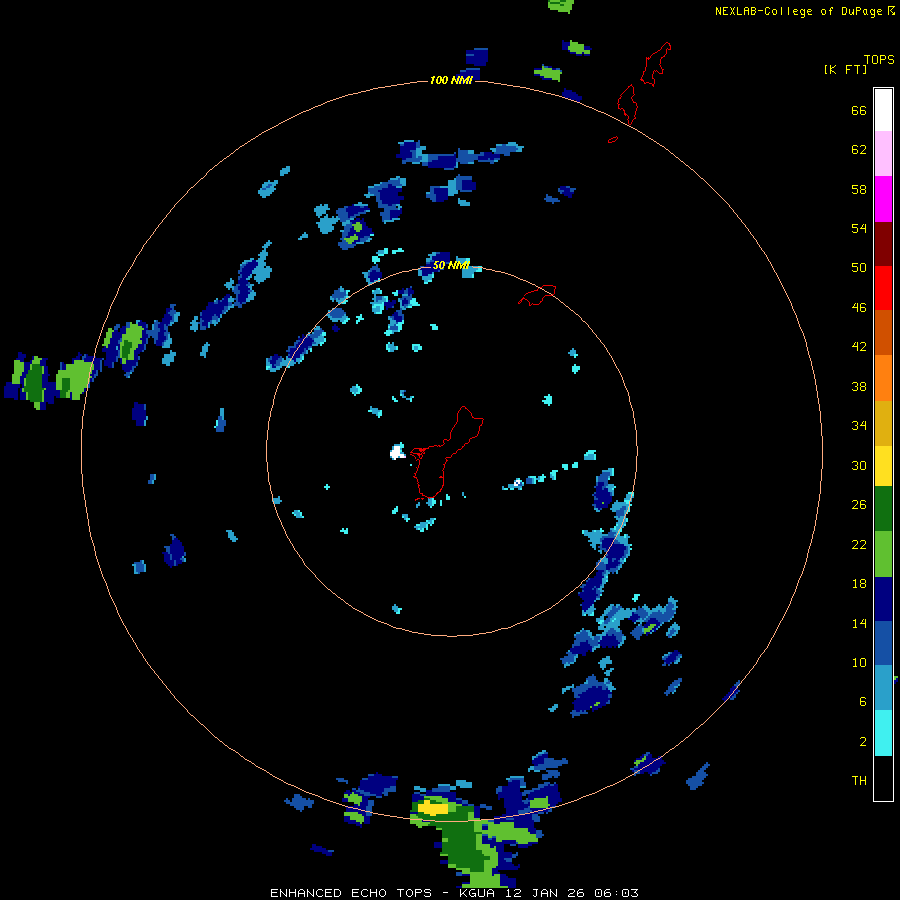Image resolution: width=900 pixels, height=900 pixels.
Task: Select the light blue legend band
Action: (883, 687)
